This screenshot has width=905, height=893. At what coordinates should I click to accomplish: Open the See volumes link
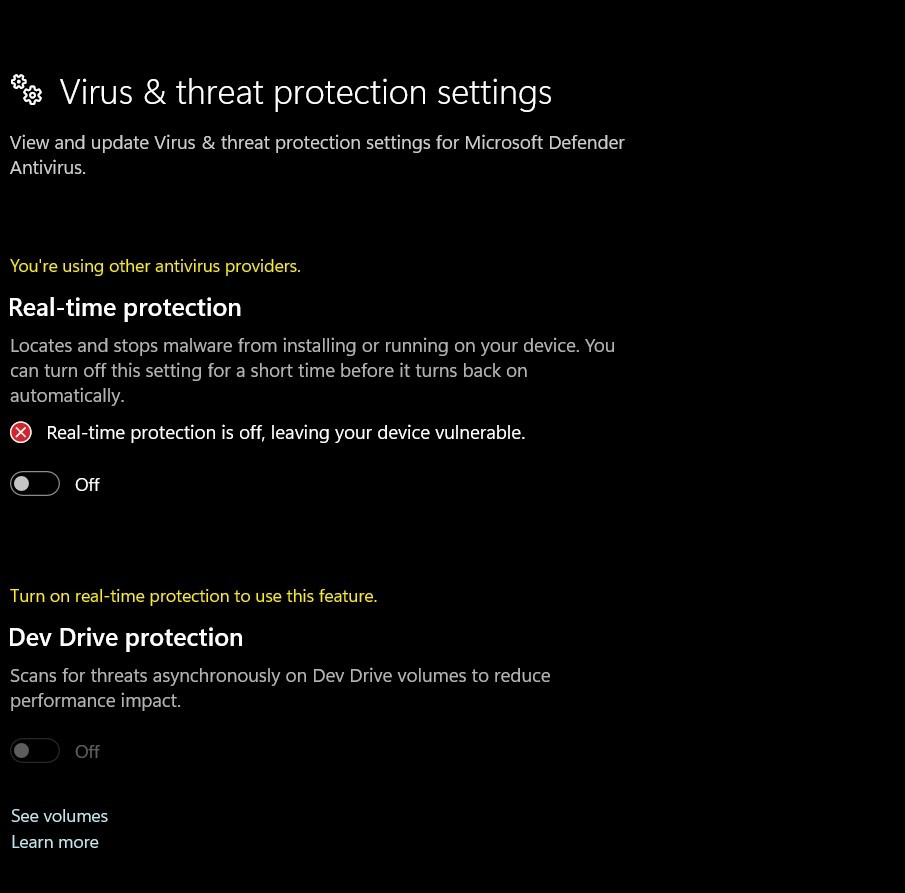tap(59, 816)
